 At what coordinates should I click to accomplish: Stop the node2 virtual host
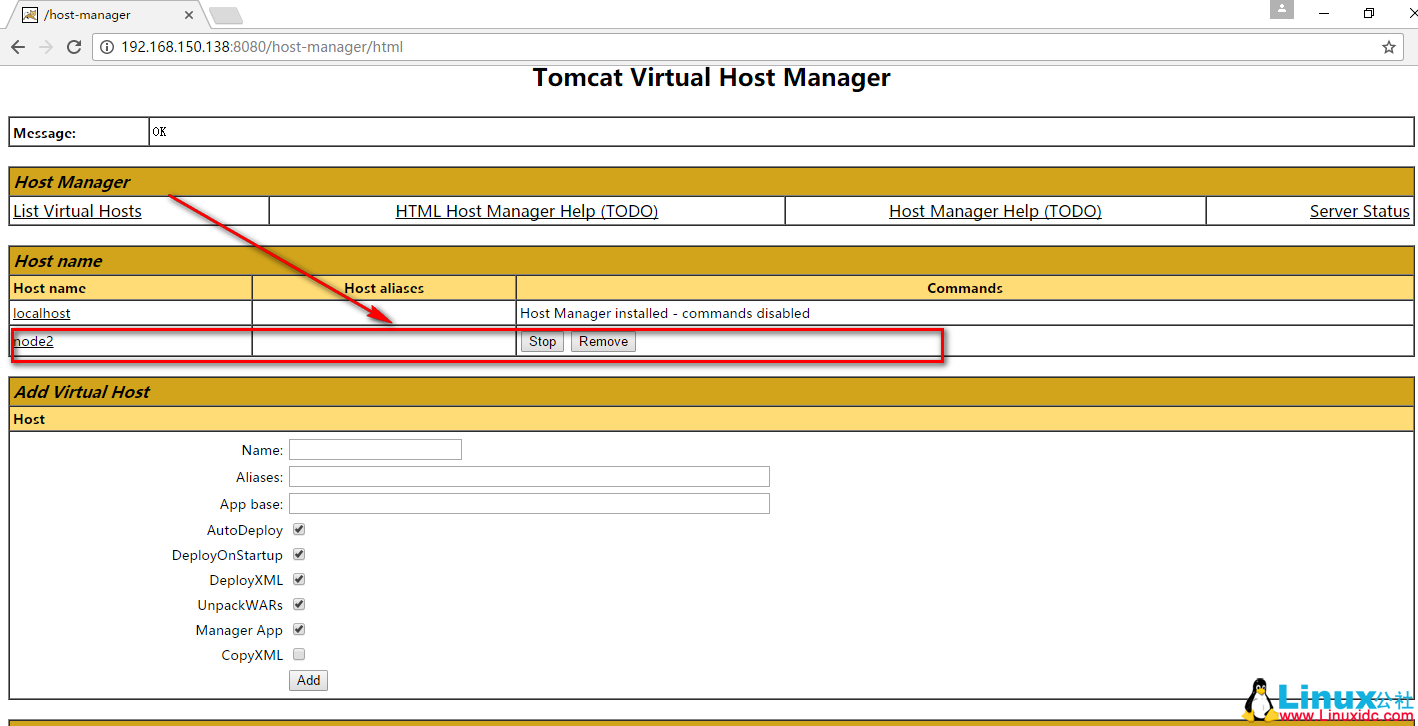click(x=542, y=342)
